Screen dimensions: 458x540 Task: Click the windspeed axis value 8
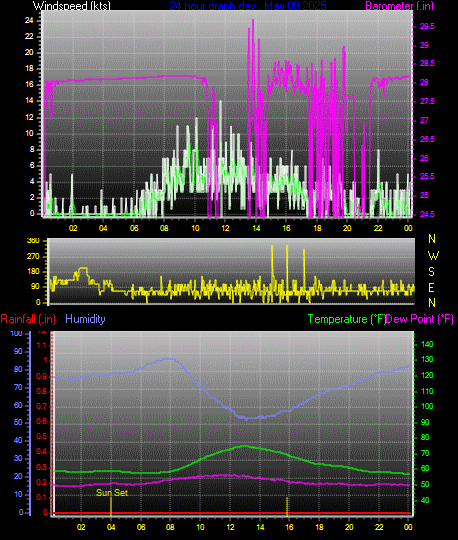[x=32, y=149]
